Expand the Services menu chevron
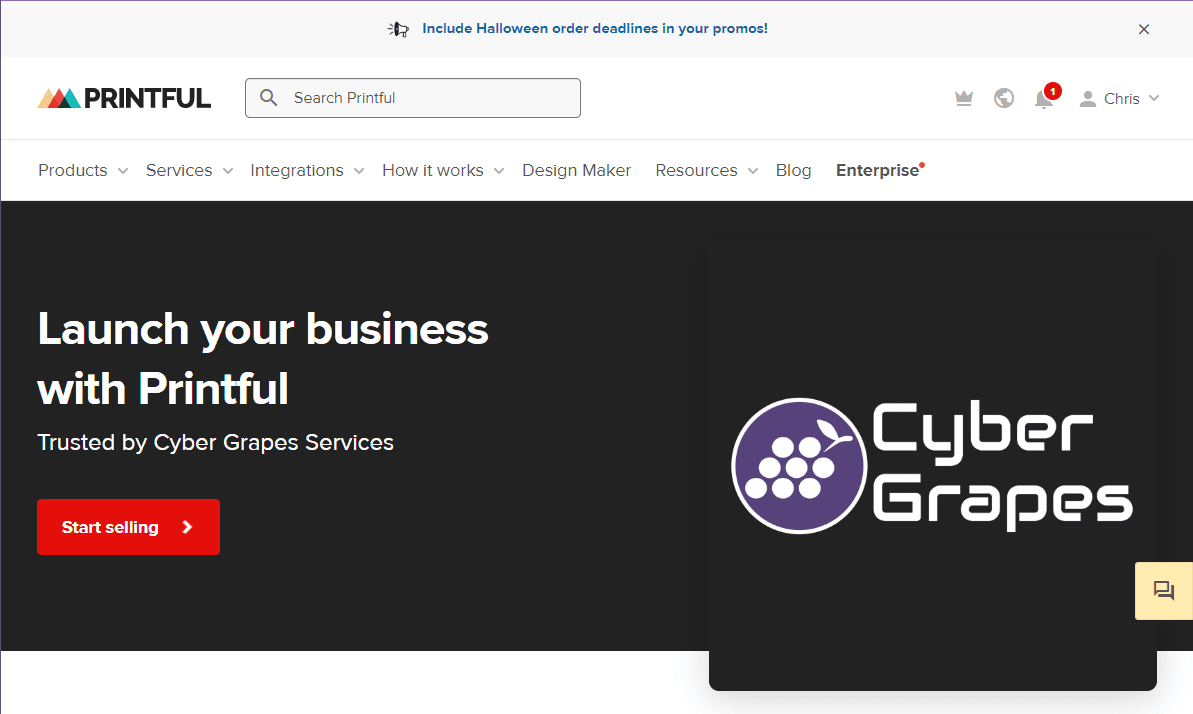This screenshot has width=1193, height=714. tap(227, 171)
